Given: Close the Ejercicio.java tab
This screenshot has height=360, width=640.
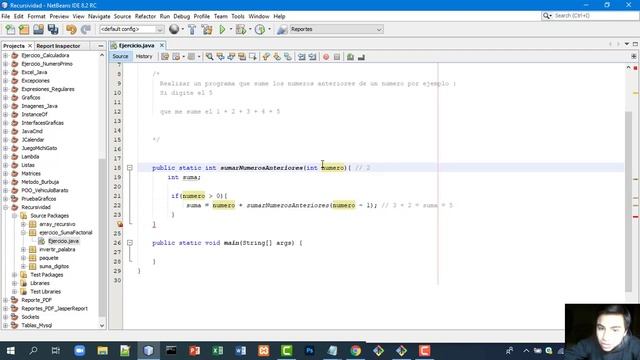Looking at the screenshot, I should tap(162, 45).
